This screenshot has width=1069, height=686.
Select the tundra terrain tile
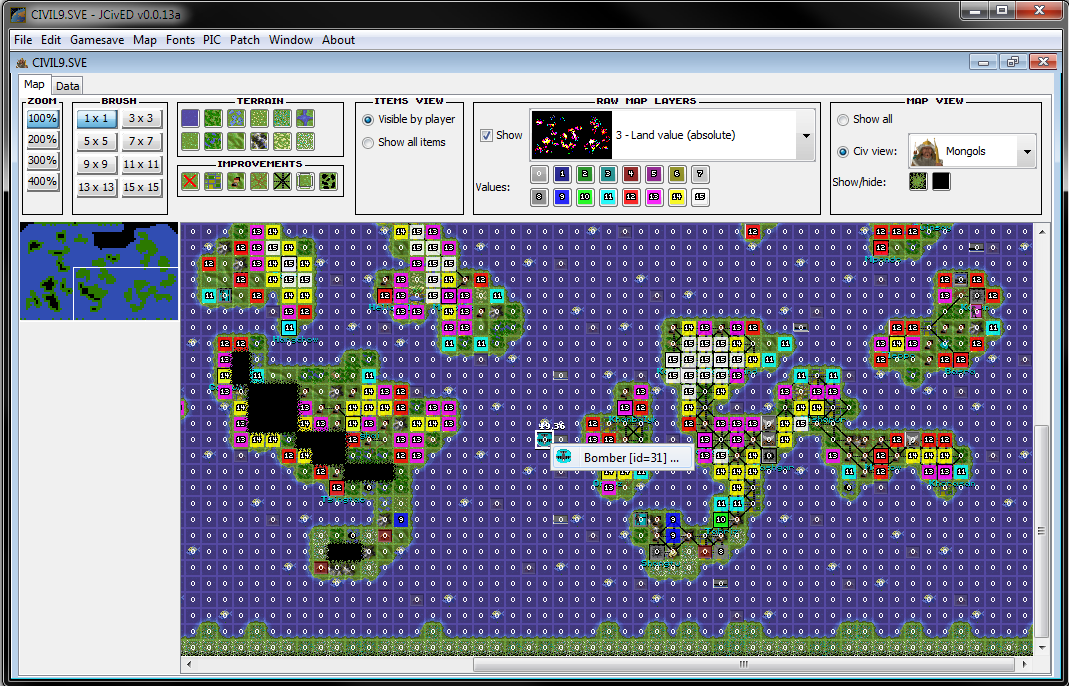(282, 118)
